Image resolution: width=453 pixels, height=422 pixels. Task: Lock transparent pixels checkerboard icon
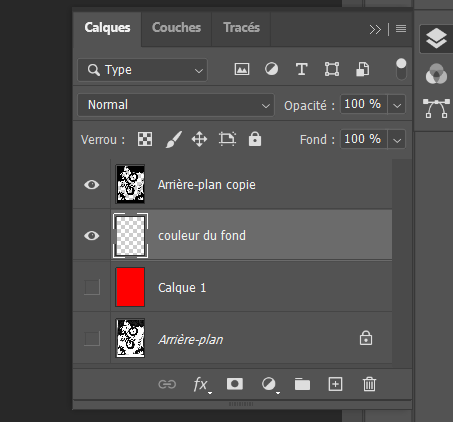coord(145,139)
